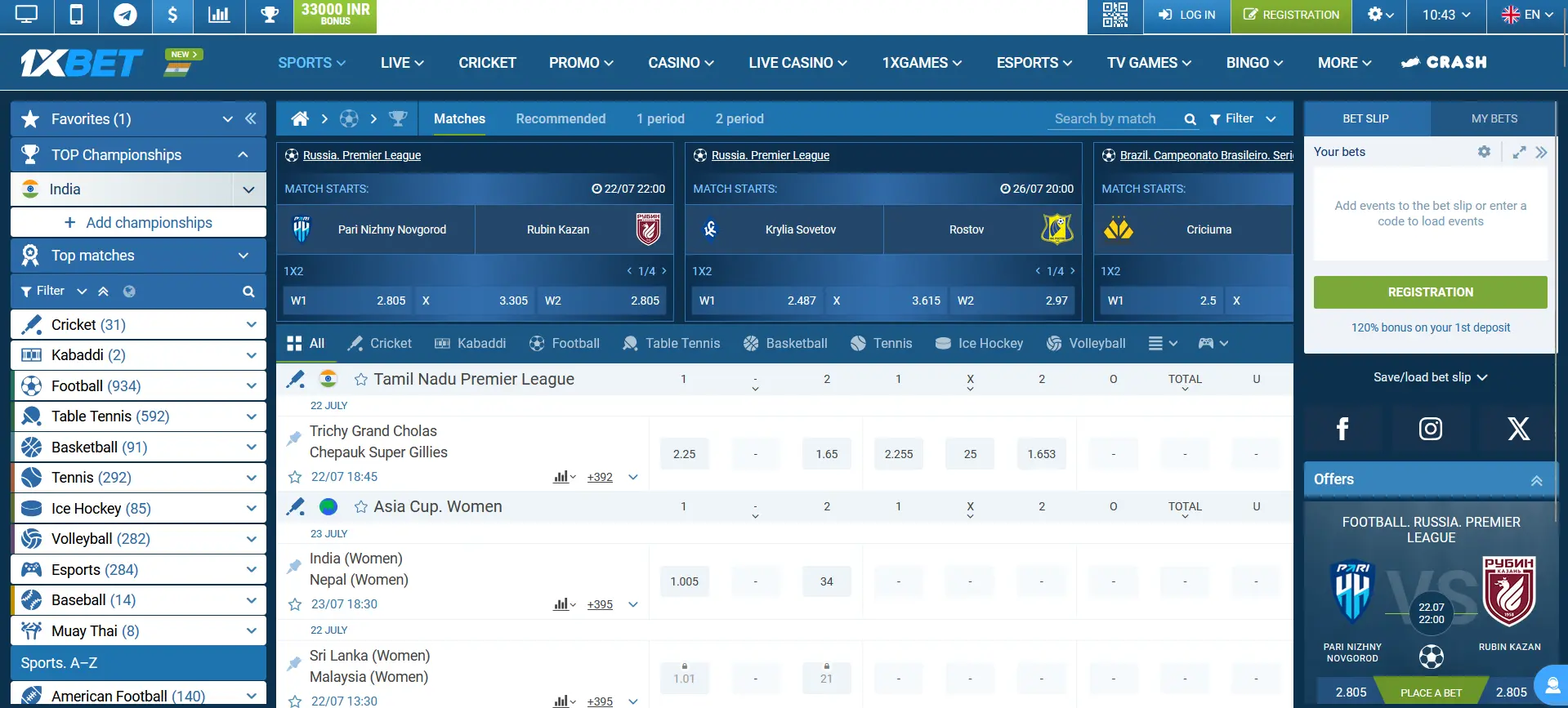Open the language EN dropdown
Image resolution: width=1568 pixels, height=708 pixels.
pos(1527,15)
